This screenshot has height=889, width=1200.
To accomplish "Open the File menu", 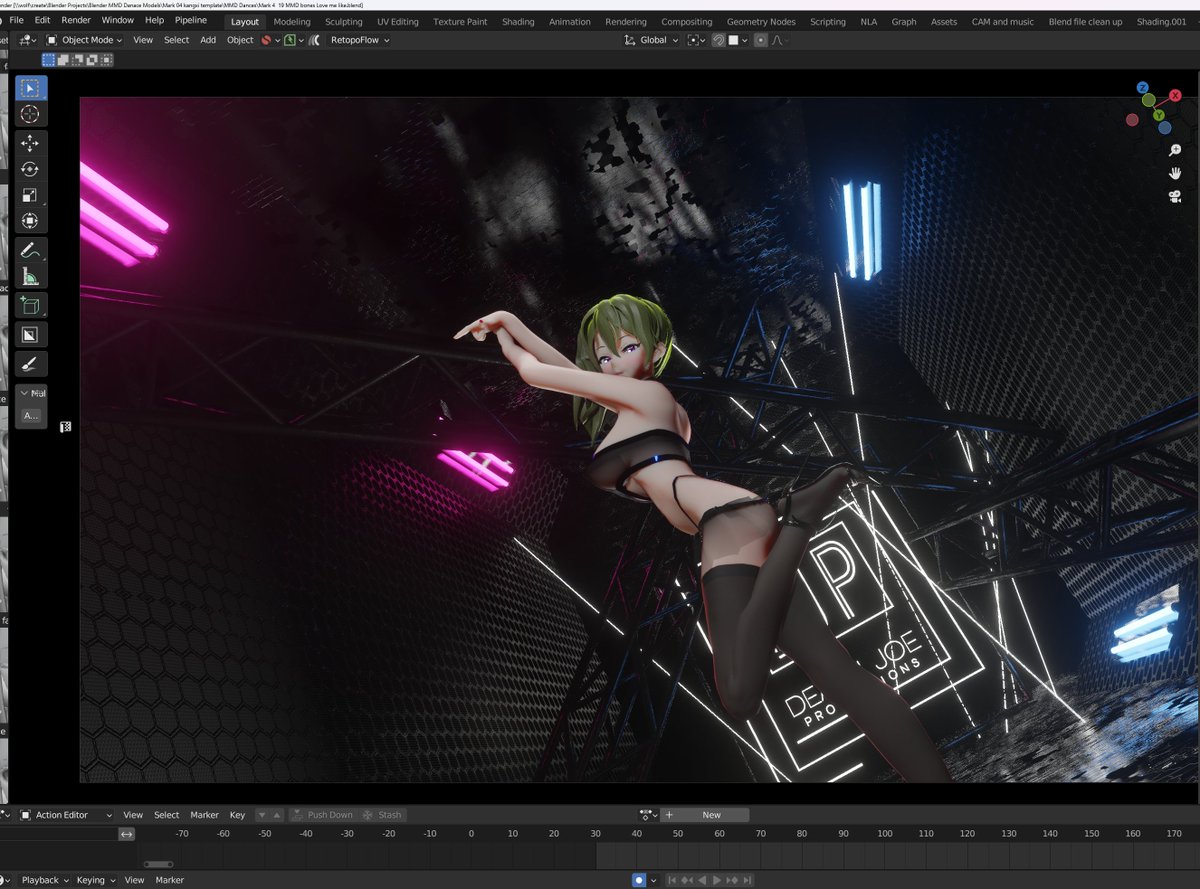I will click(x=16, y=20).
